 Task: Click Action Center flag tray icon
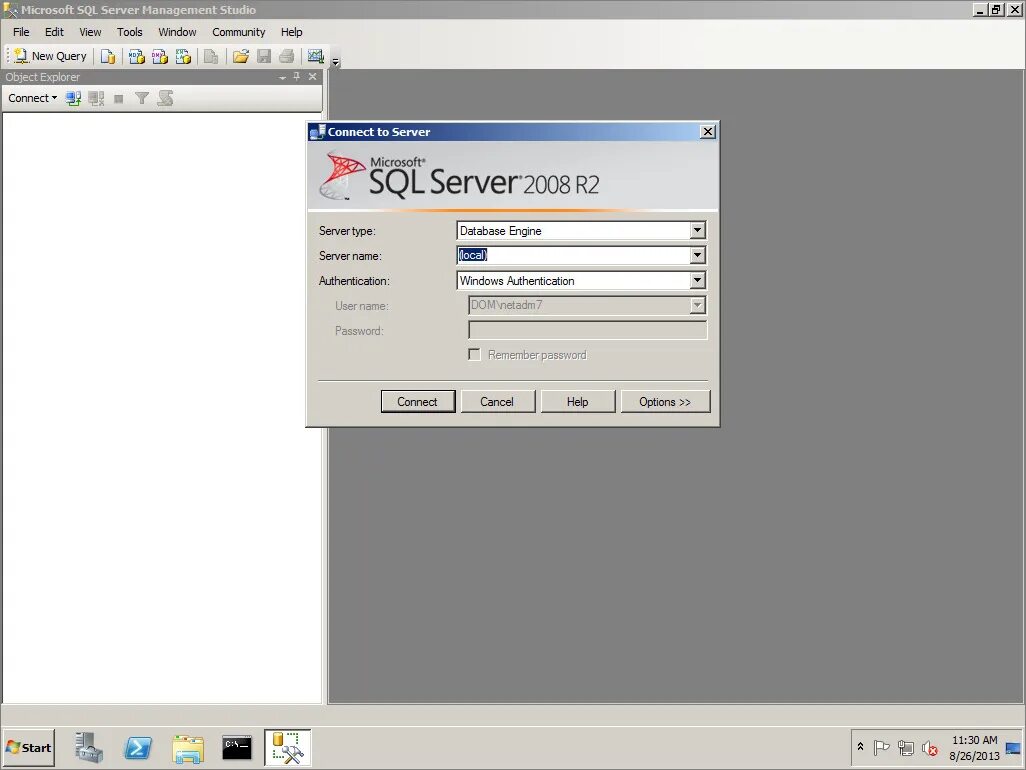[x=881, y=748]
